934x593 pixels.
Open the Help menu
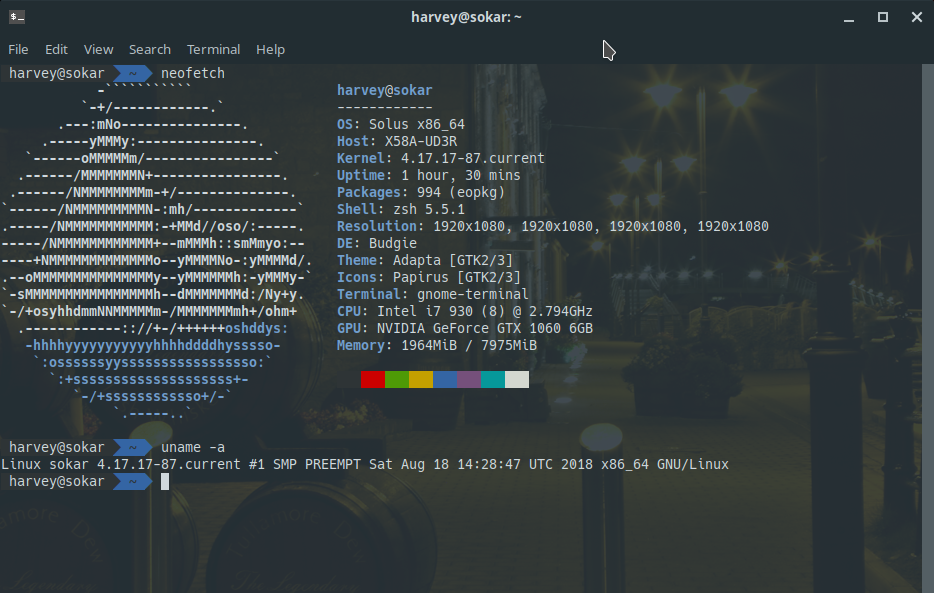270,49
